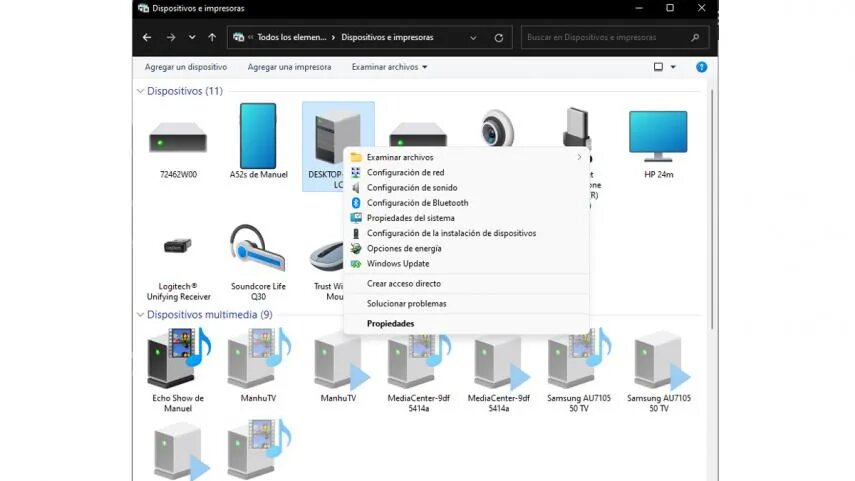Select the A52s de Manuel phone icon
Screen dimensions: 855x481
click(258, 136)
